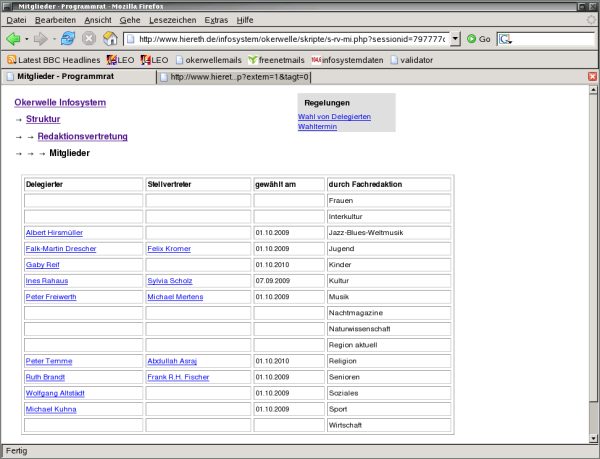The height and width of the screenshot is (459, 600).
Task: Open the Bearbeiten menu
Action: pos(55,20)
